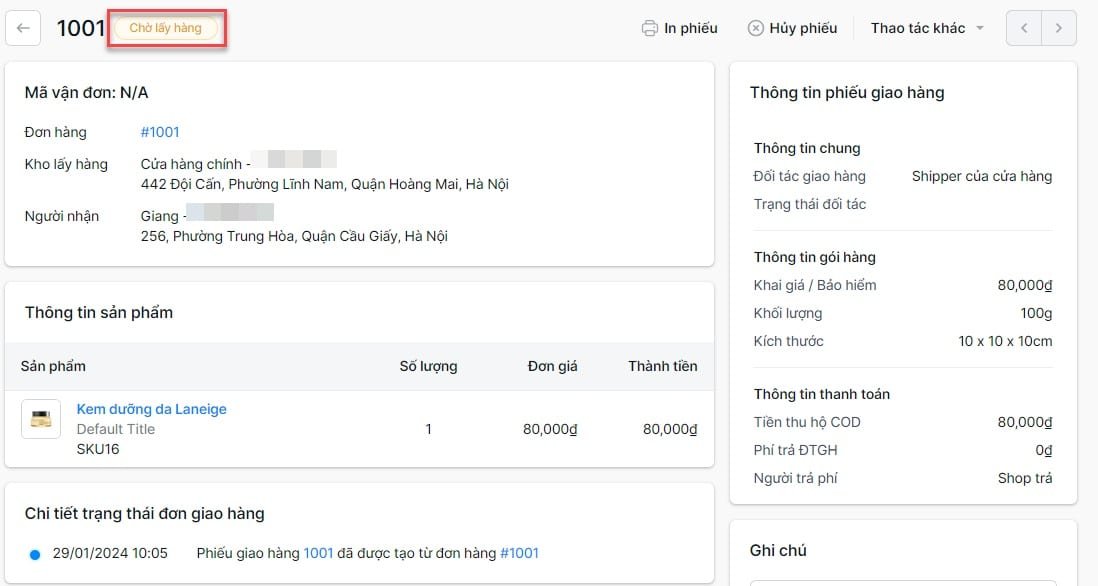
Task: Click the Thông tin phiếu giao hàng heading
Action: 847,92
